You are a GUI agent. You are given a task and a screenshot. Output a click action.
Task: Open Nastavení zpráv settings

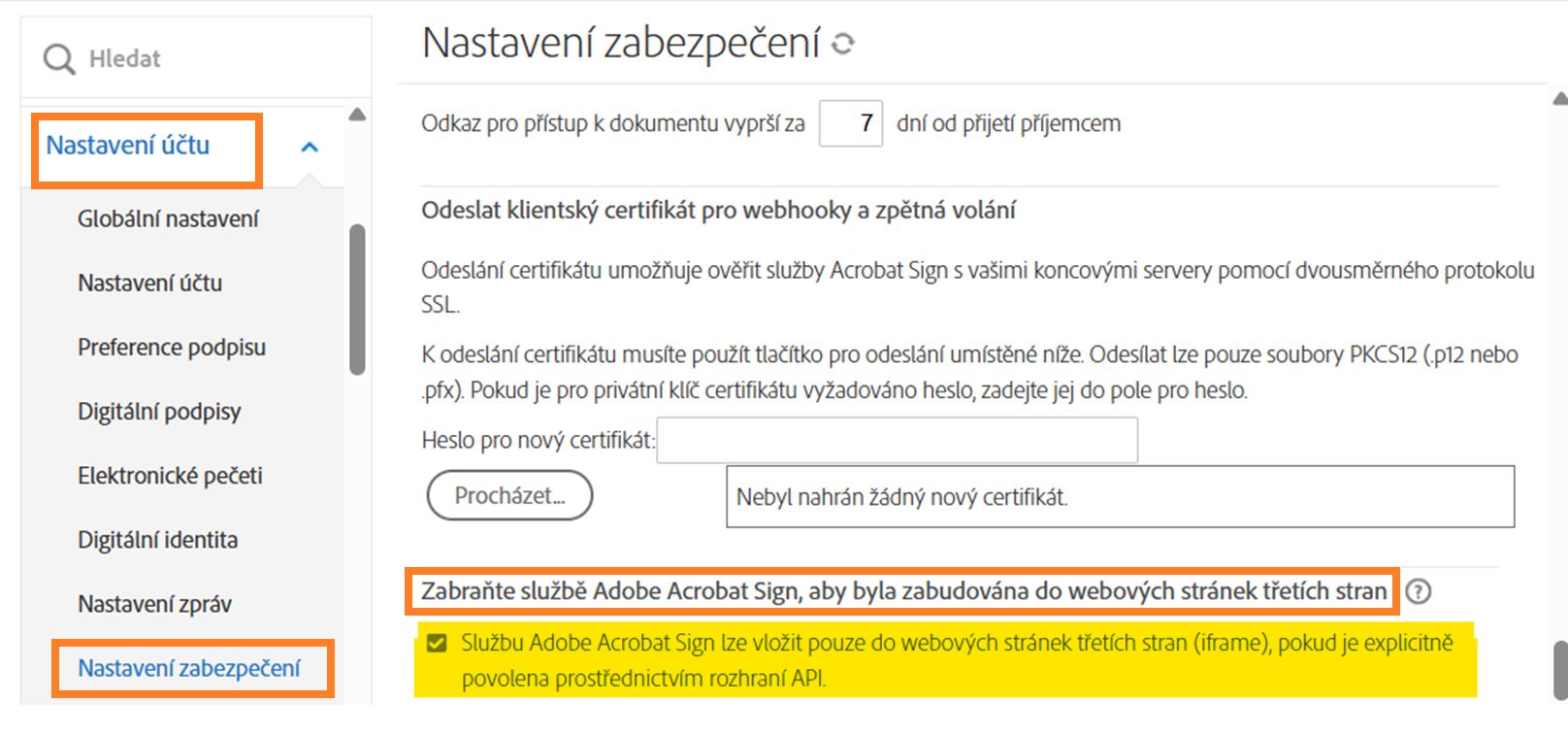tap(154, 604)
